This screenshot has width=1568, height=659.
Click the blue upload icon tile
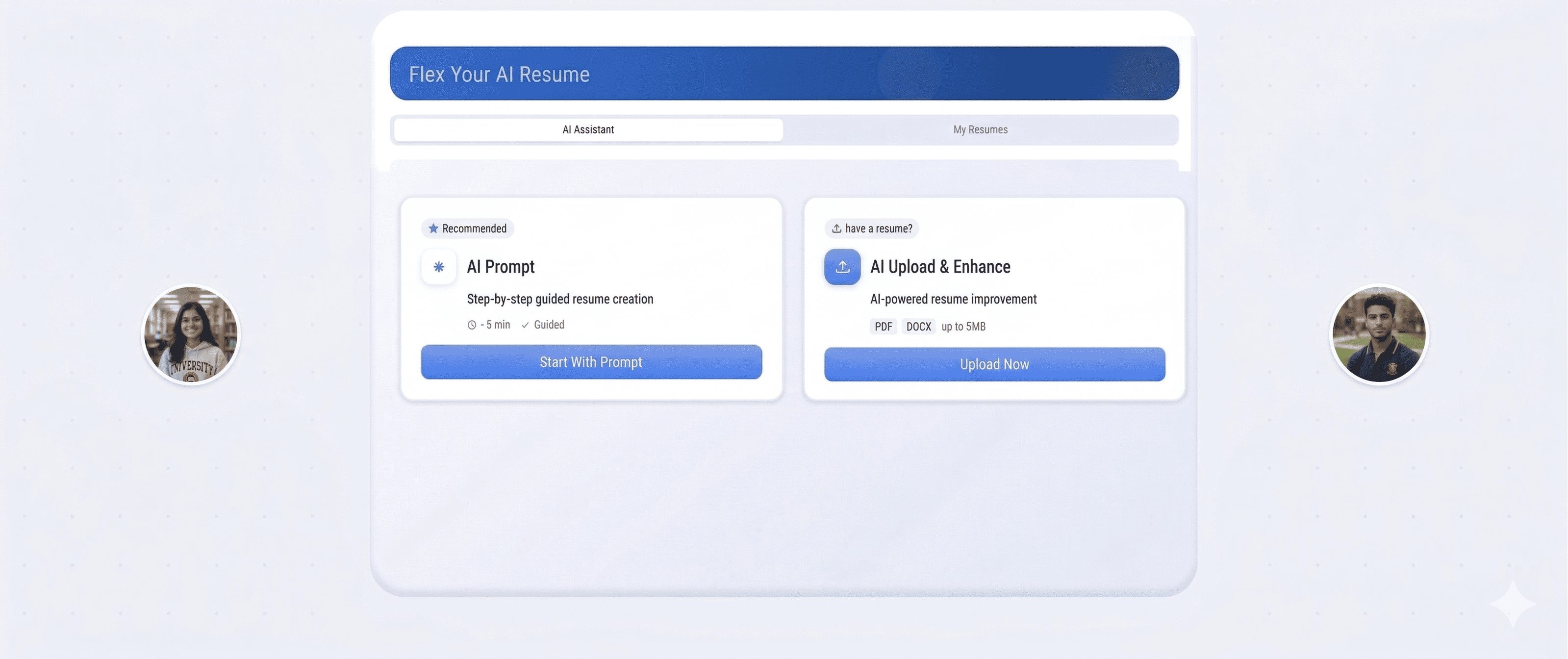tap(842, 267)
